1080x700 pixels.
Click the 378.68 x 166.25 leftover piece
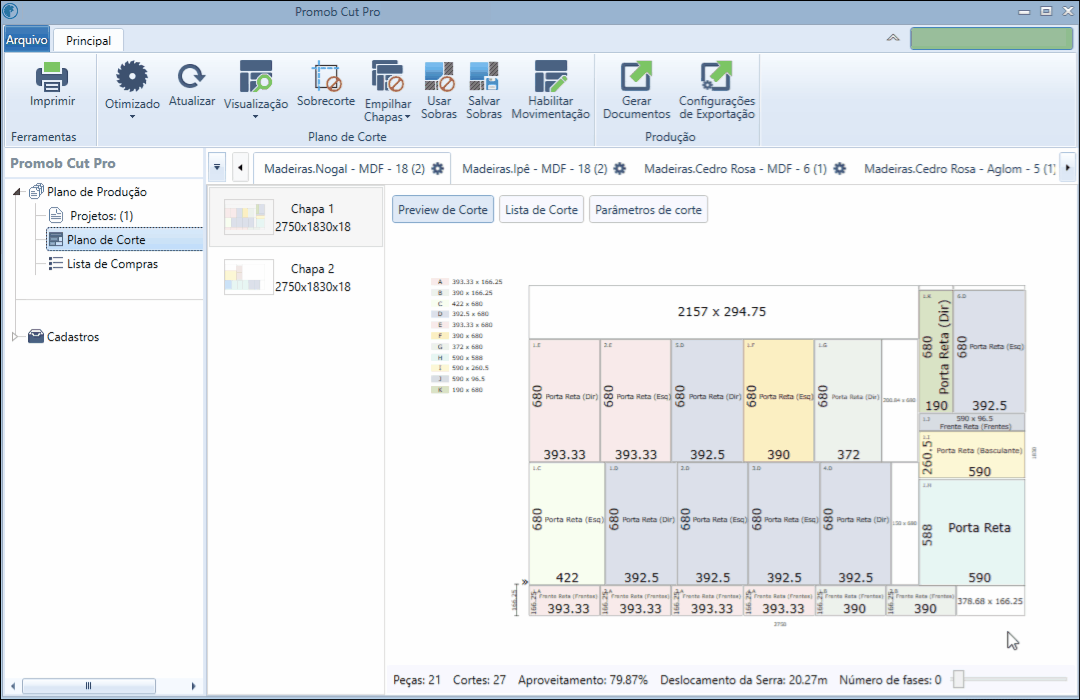(990, 601)
